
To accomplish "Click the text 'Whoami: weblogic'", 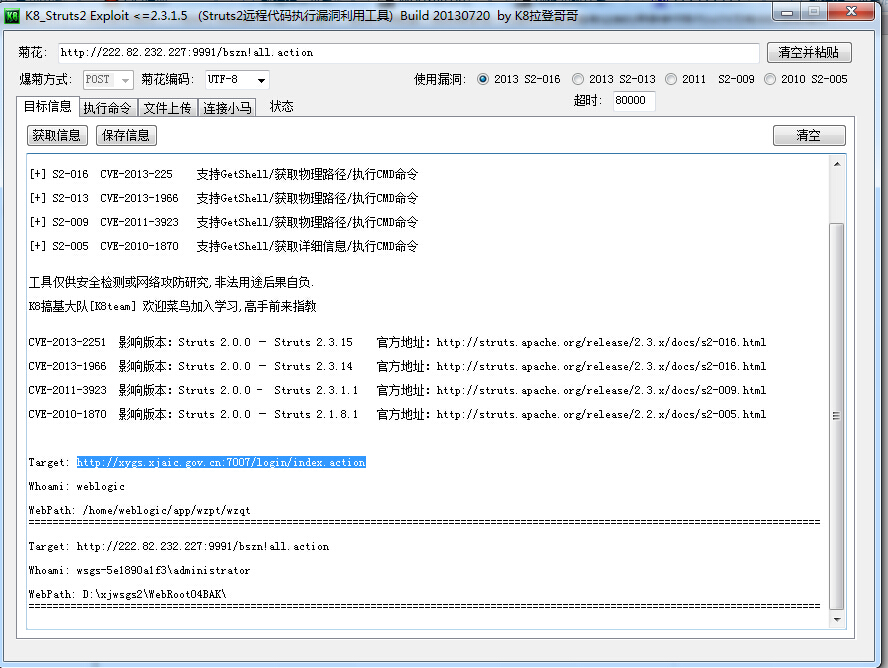I will (76, 486).
